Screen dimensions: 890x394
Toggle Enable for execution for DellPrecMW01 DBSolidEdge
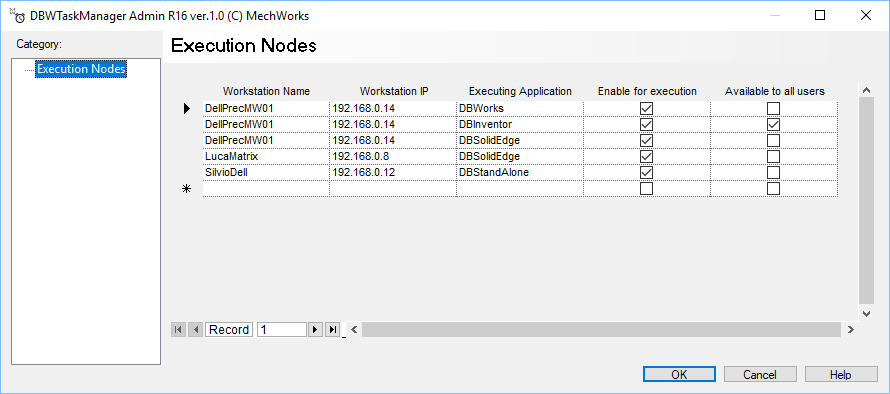coord(646,140)
